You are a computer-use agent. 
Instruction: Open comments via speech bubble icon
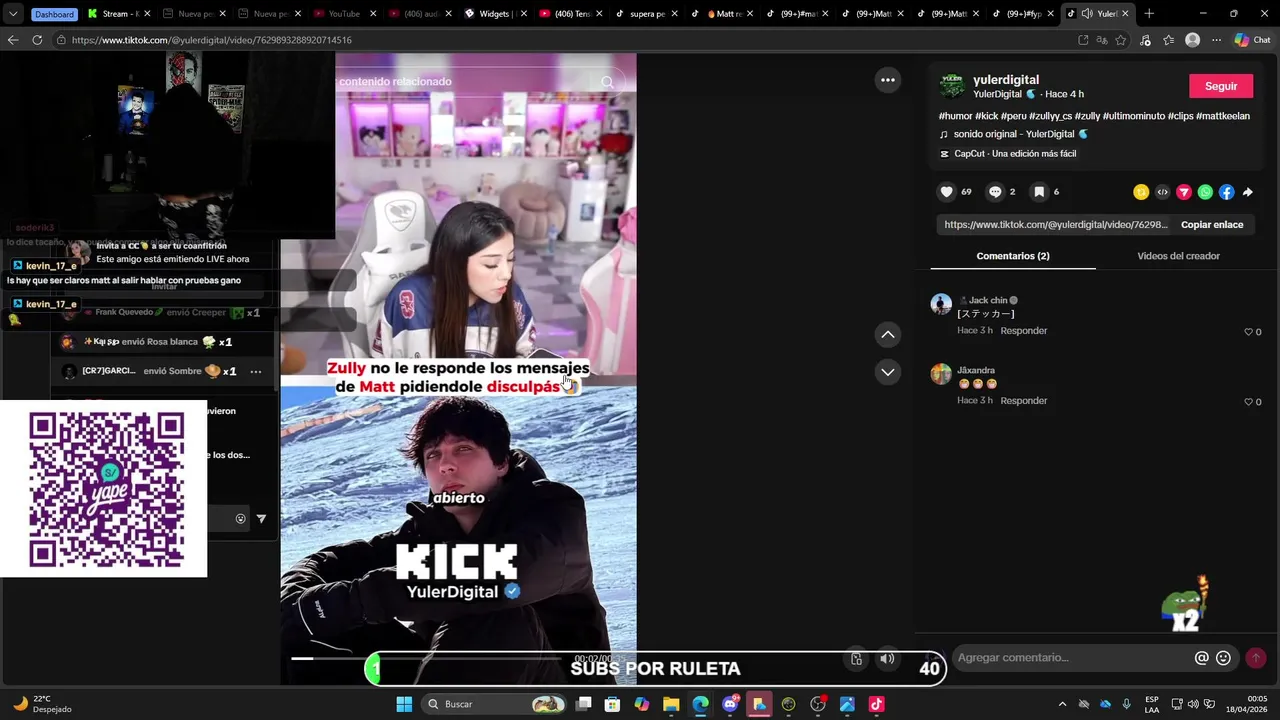(995, 192)
